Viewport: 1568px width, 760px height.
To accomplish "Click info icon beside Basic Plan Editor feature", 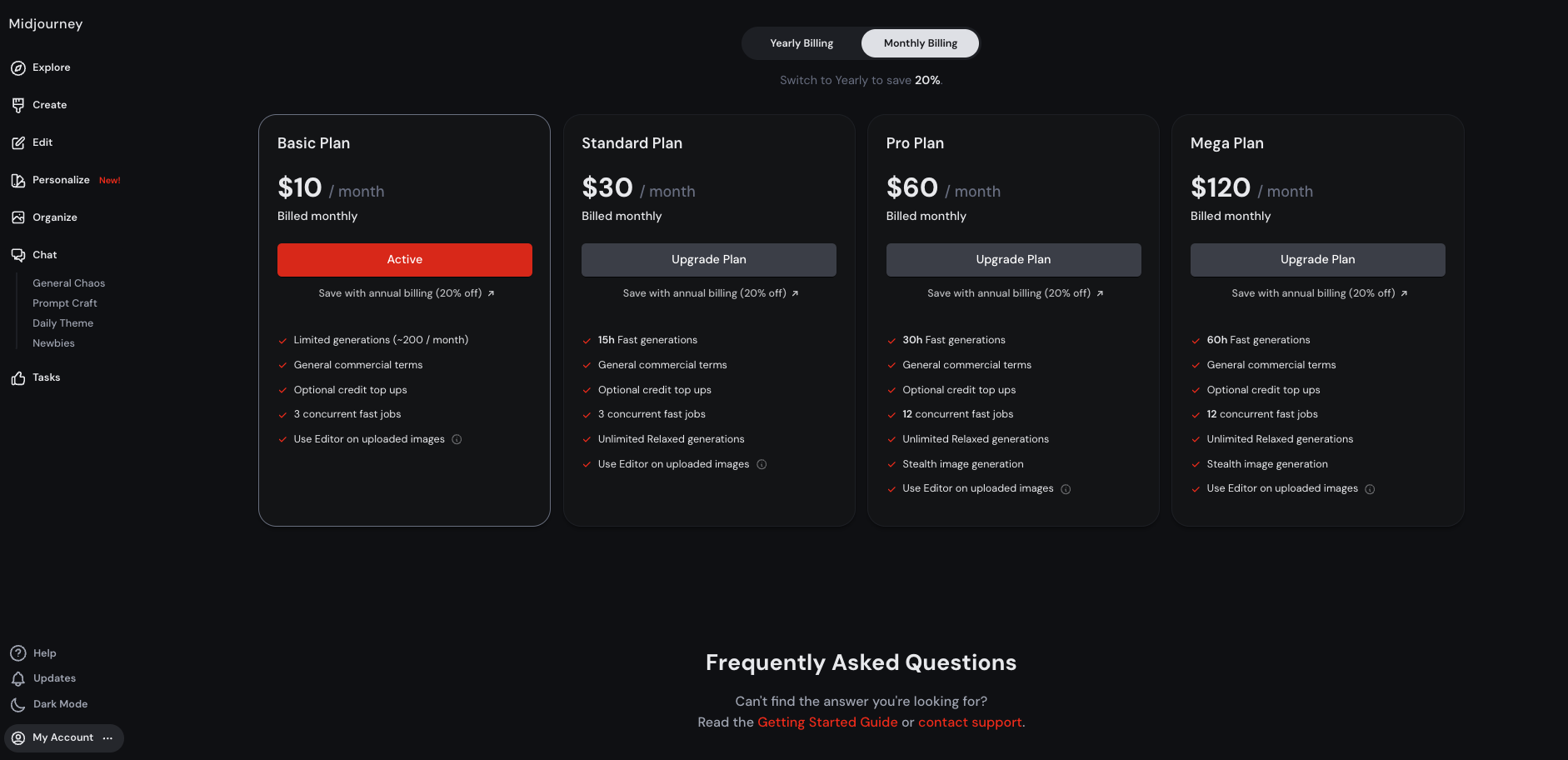I will pyautogui.click(x=457, y=439).
